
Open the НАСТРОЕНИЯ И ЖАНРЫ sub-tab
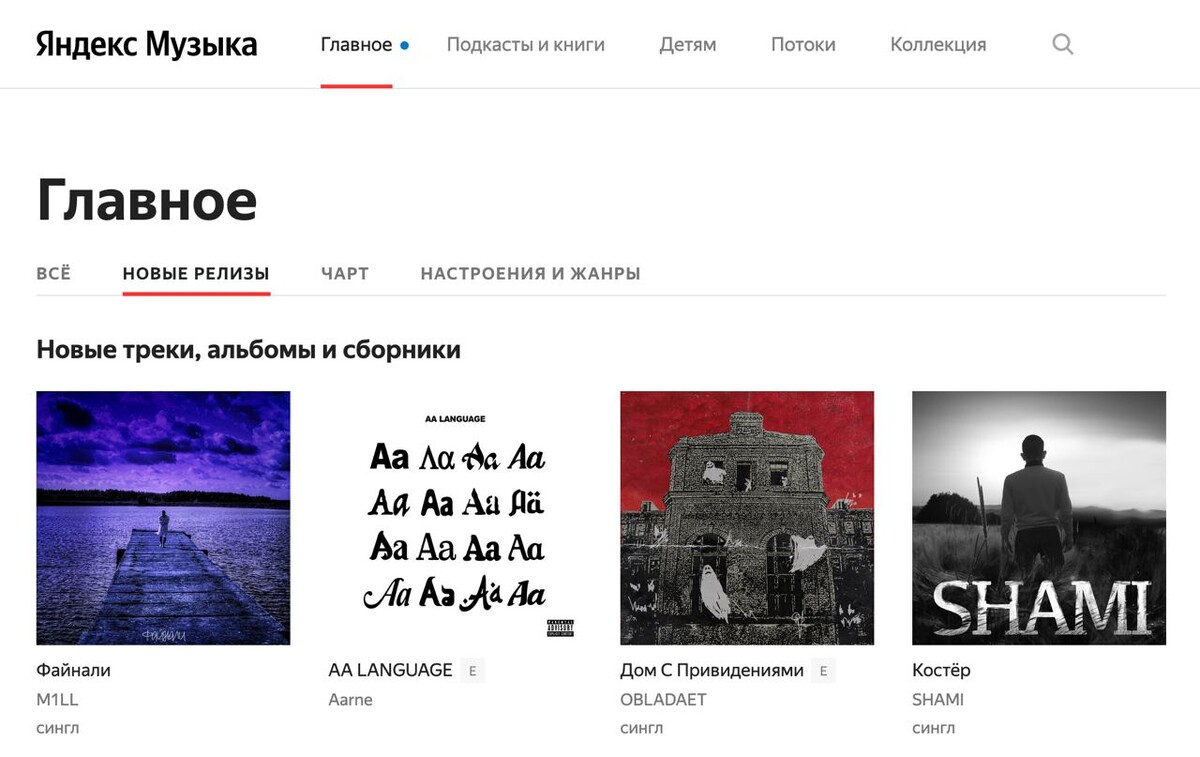(531, 273)
